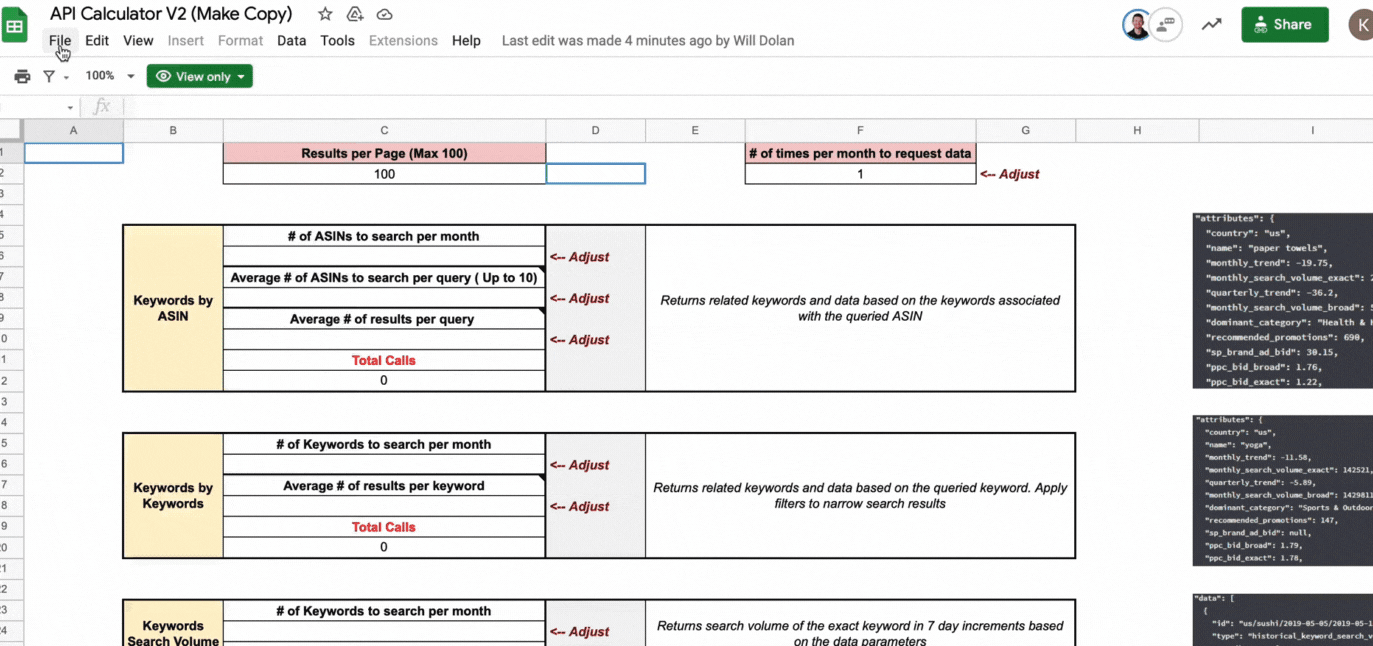Click Keywords by ASIN total value 0
The width and height of the screenshot is (1373, 646).
384,380
